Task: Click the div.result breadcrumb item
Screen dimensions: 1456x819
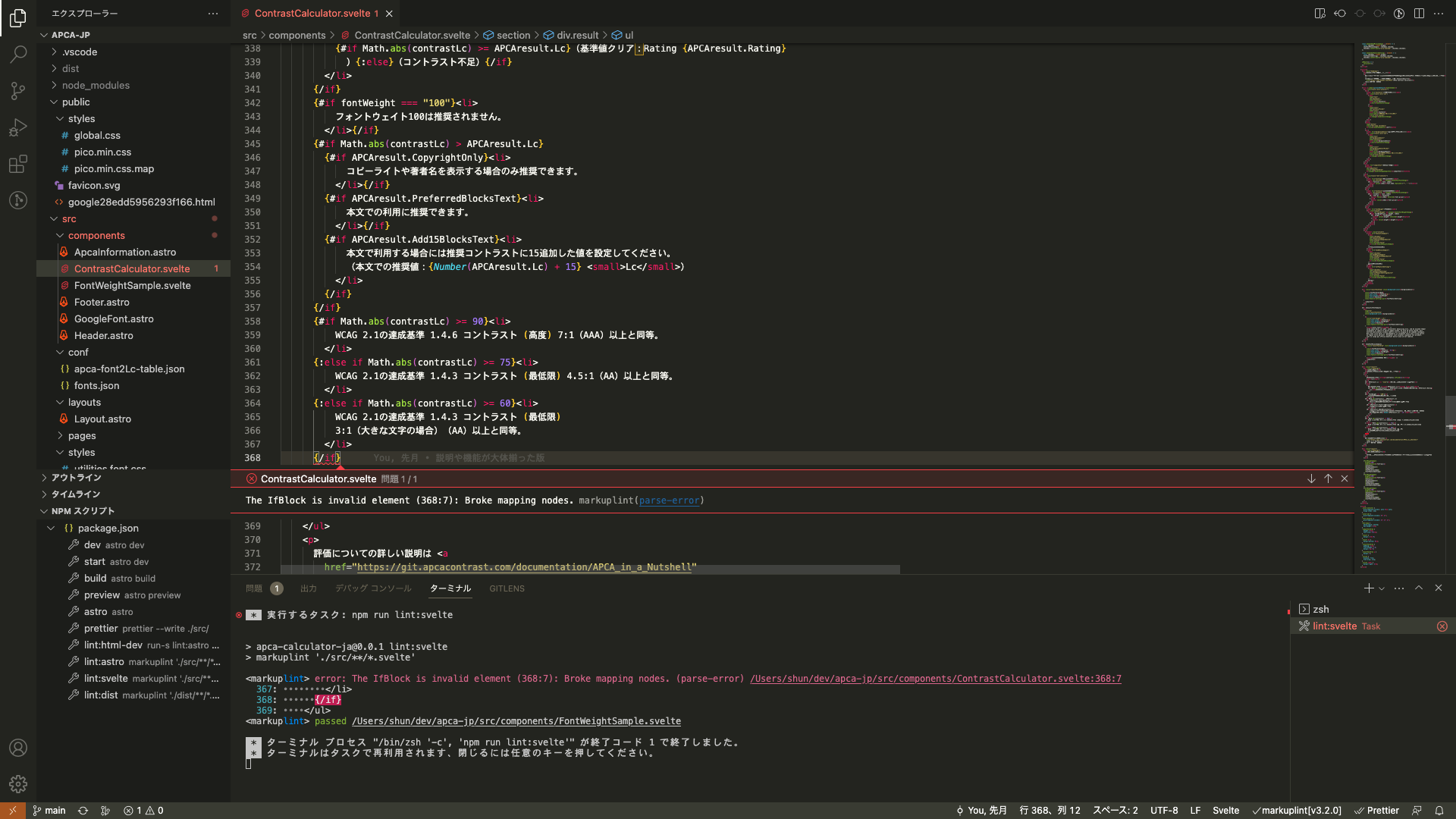Action: point(578,35)
